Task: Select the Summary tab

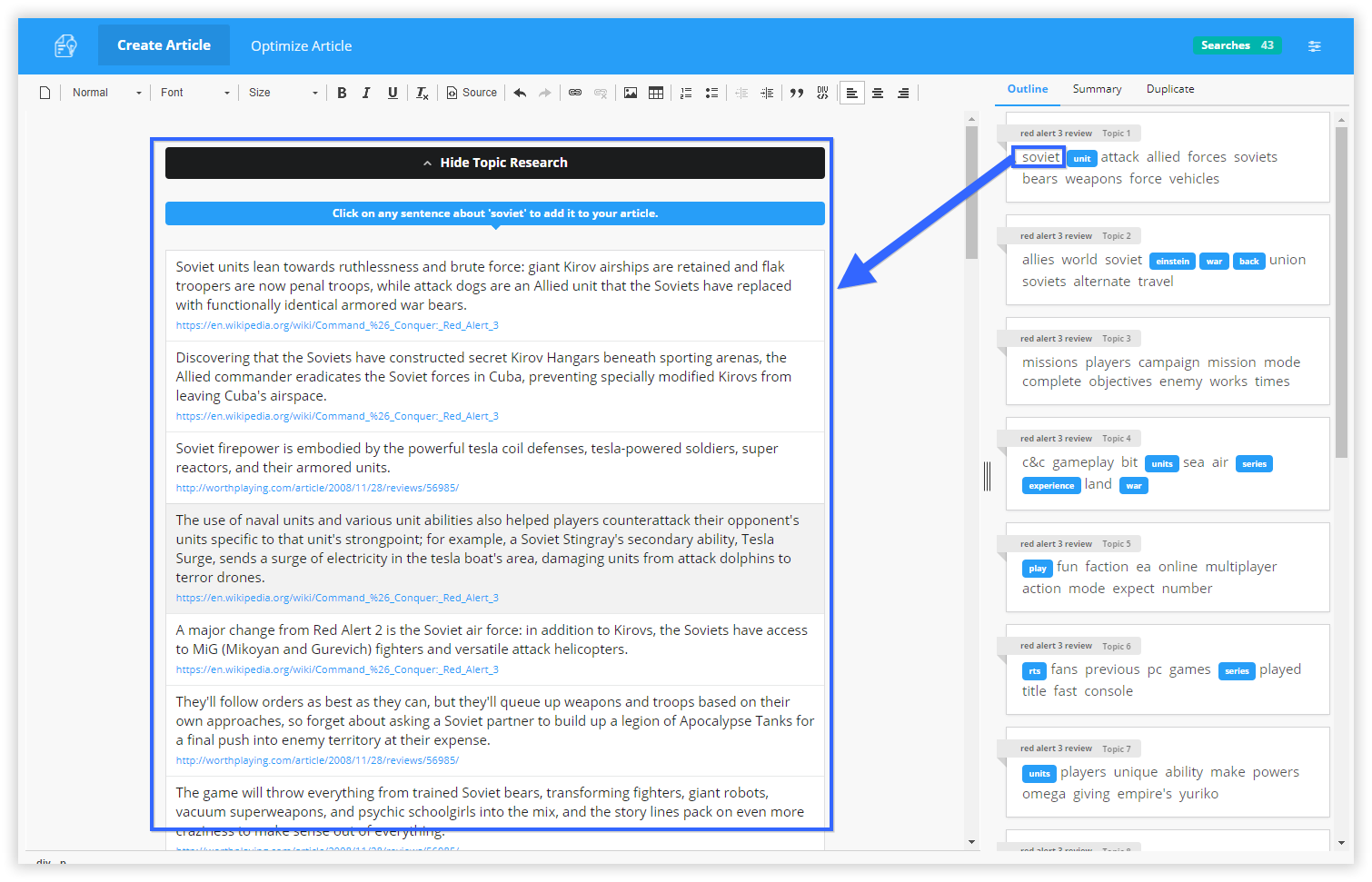Action: tap(1097, 89)
